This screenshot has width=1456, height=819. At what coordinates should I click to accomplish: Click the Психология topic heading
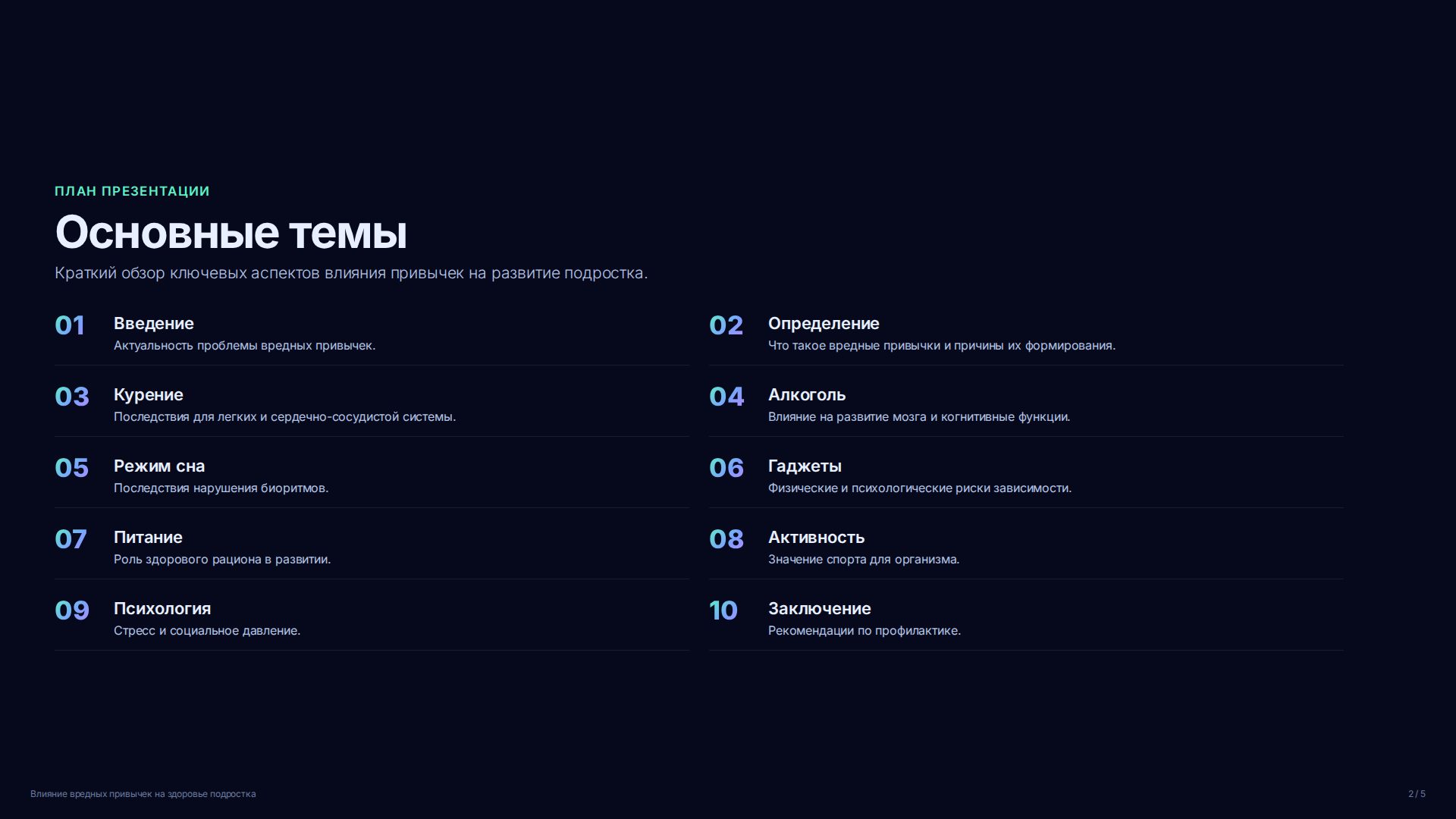click(x=162, y=609)
